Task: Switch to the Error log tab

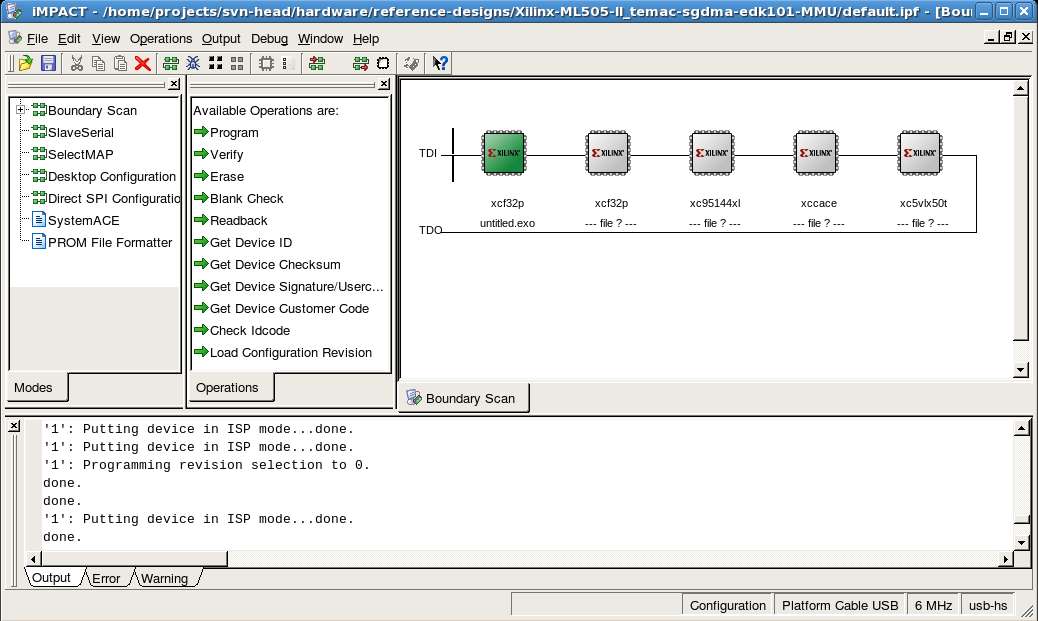Action: [106, 578]
